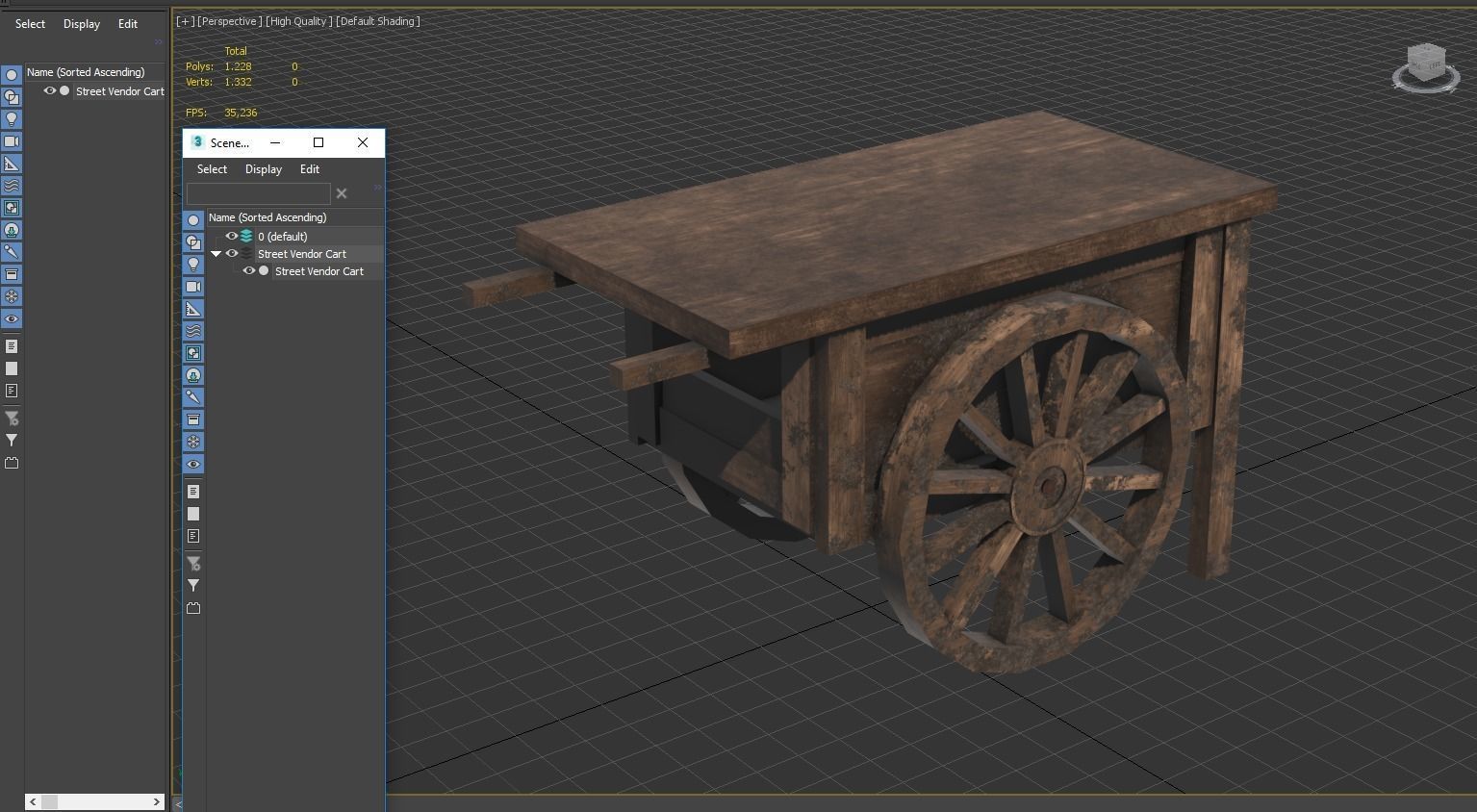Toggle Display Containers in the floating Scene window
Screen dimensions: 1477x812
coord(193,419)
